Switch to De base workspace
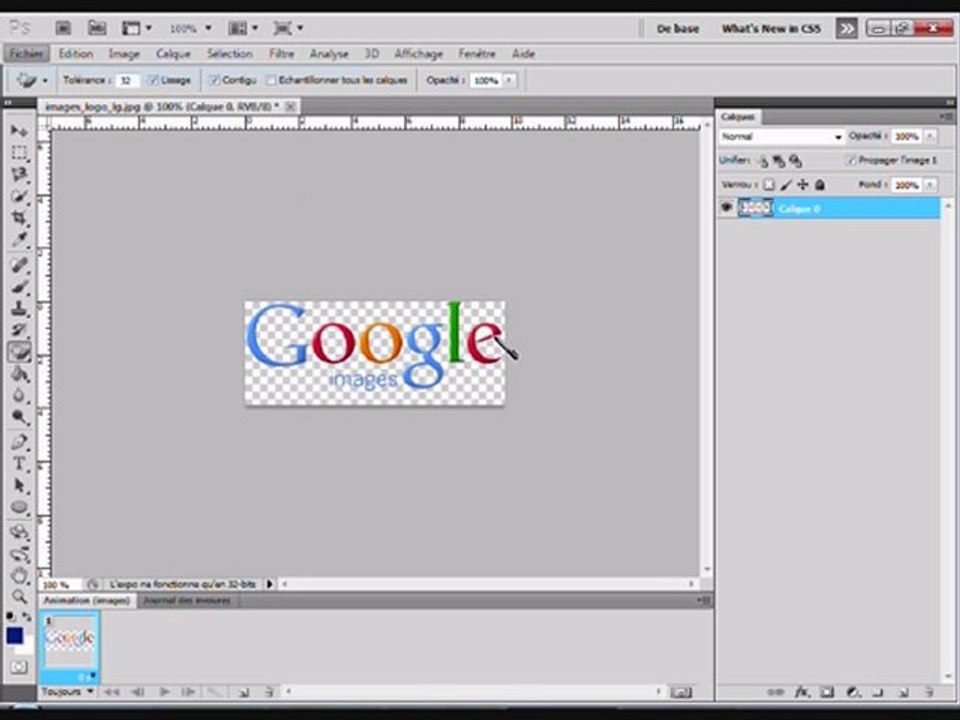The height and width of the screenshot is (720, 960). 677,29
